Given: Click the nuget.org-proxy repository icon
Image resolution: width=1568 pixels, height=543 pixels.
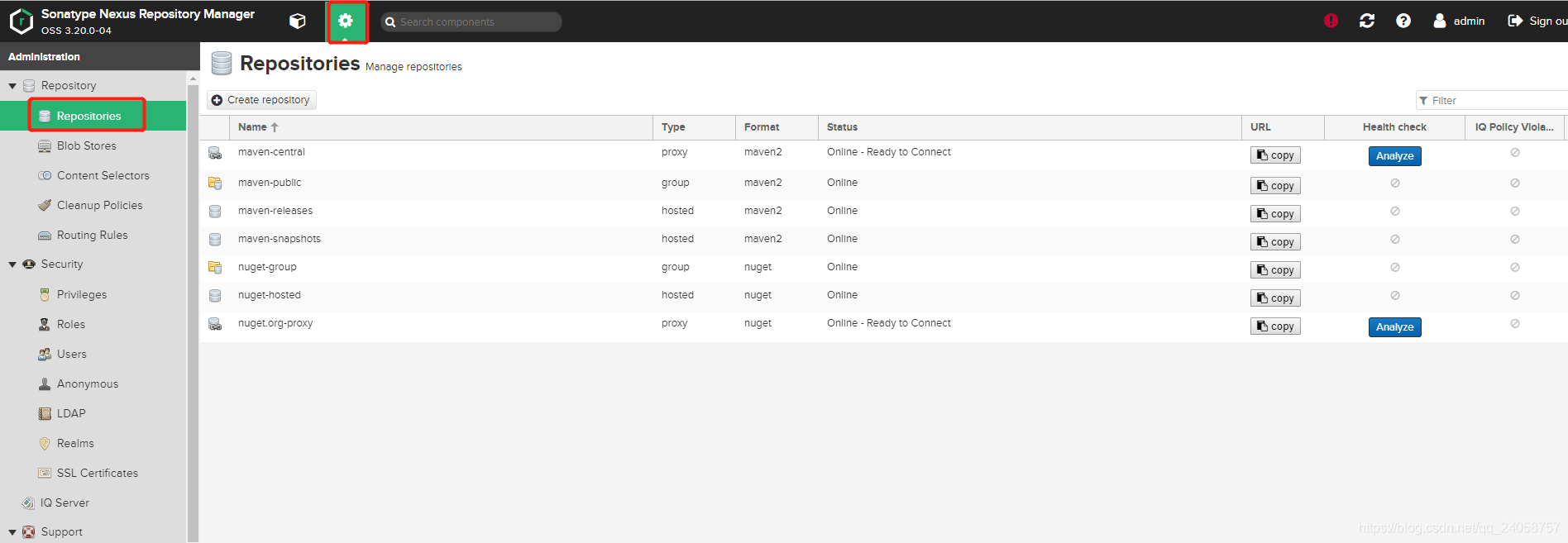Looking at the screenshot, I should [215, 324].
